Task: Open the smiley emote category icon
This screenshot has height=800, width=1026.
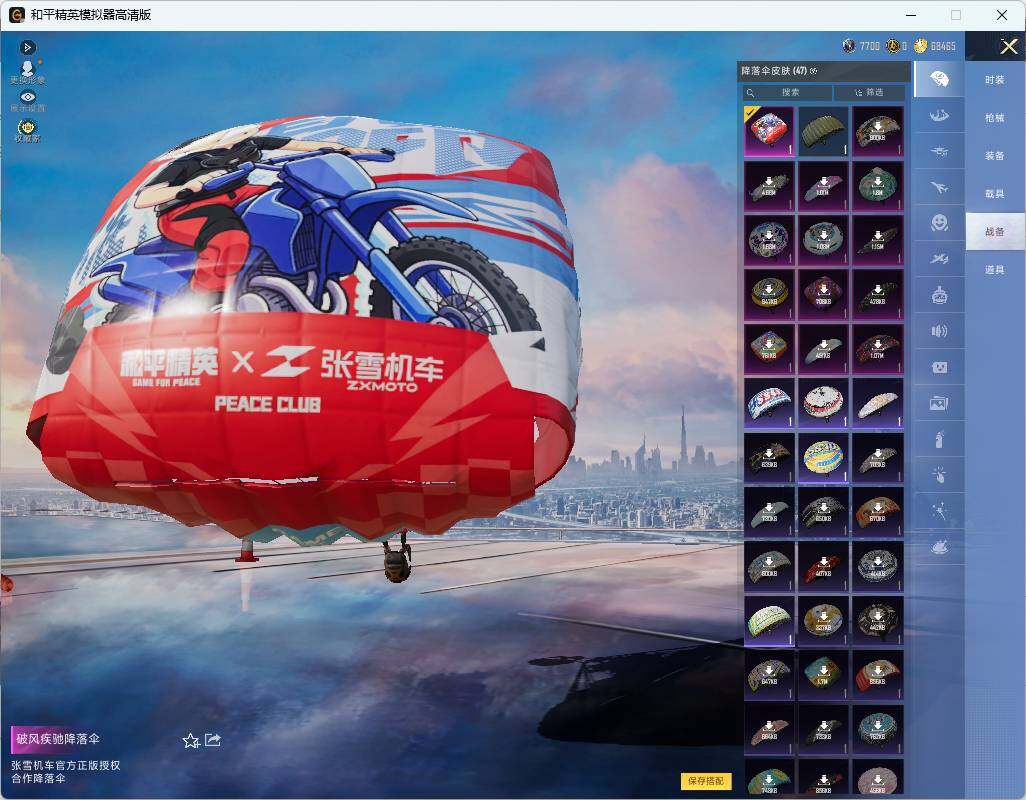Action: click(x=939, y=223)
